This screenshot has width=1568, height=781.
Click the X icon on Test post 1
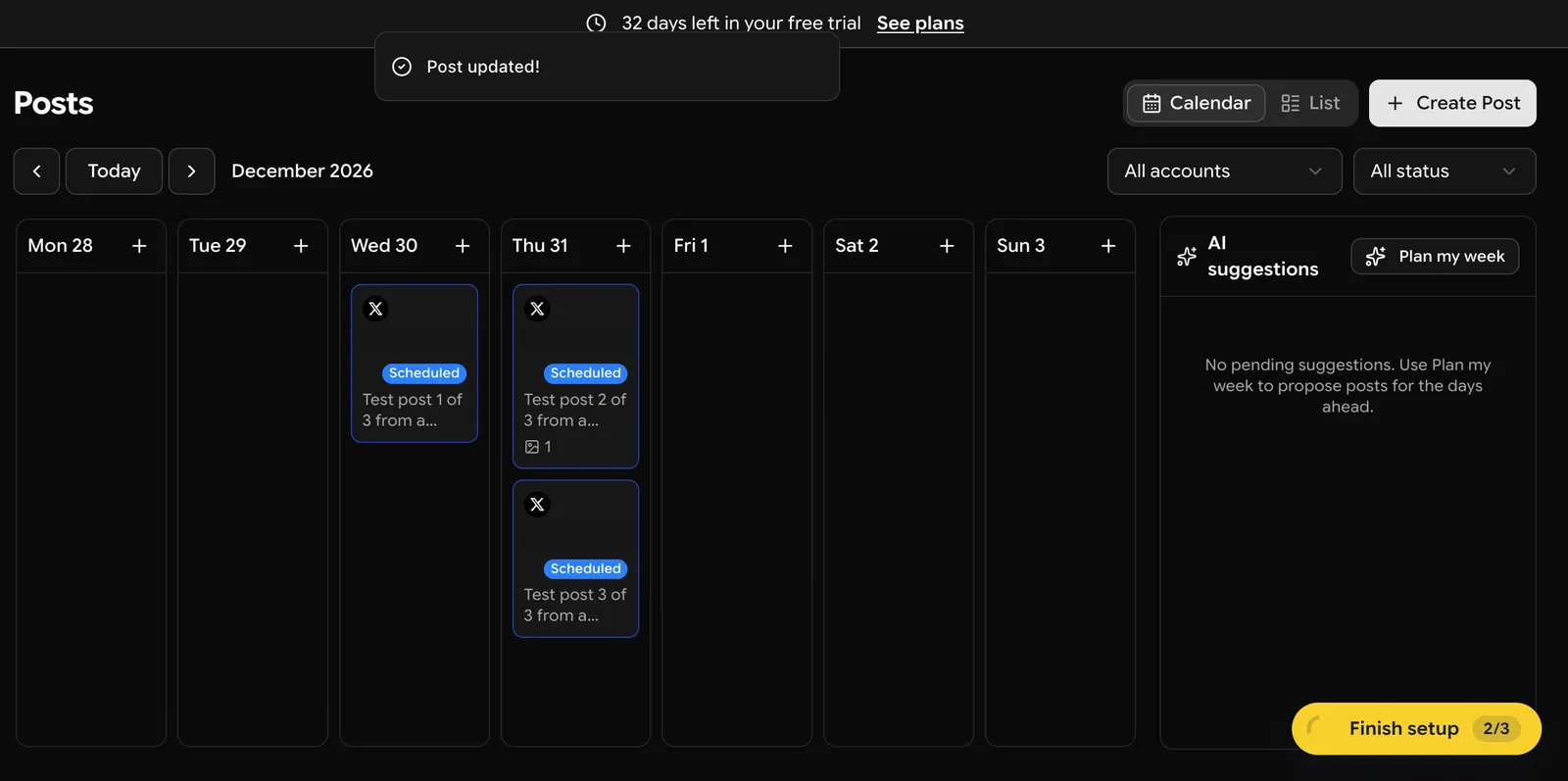pyautogui.click(x=375, y=309)
